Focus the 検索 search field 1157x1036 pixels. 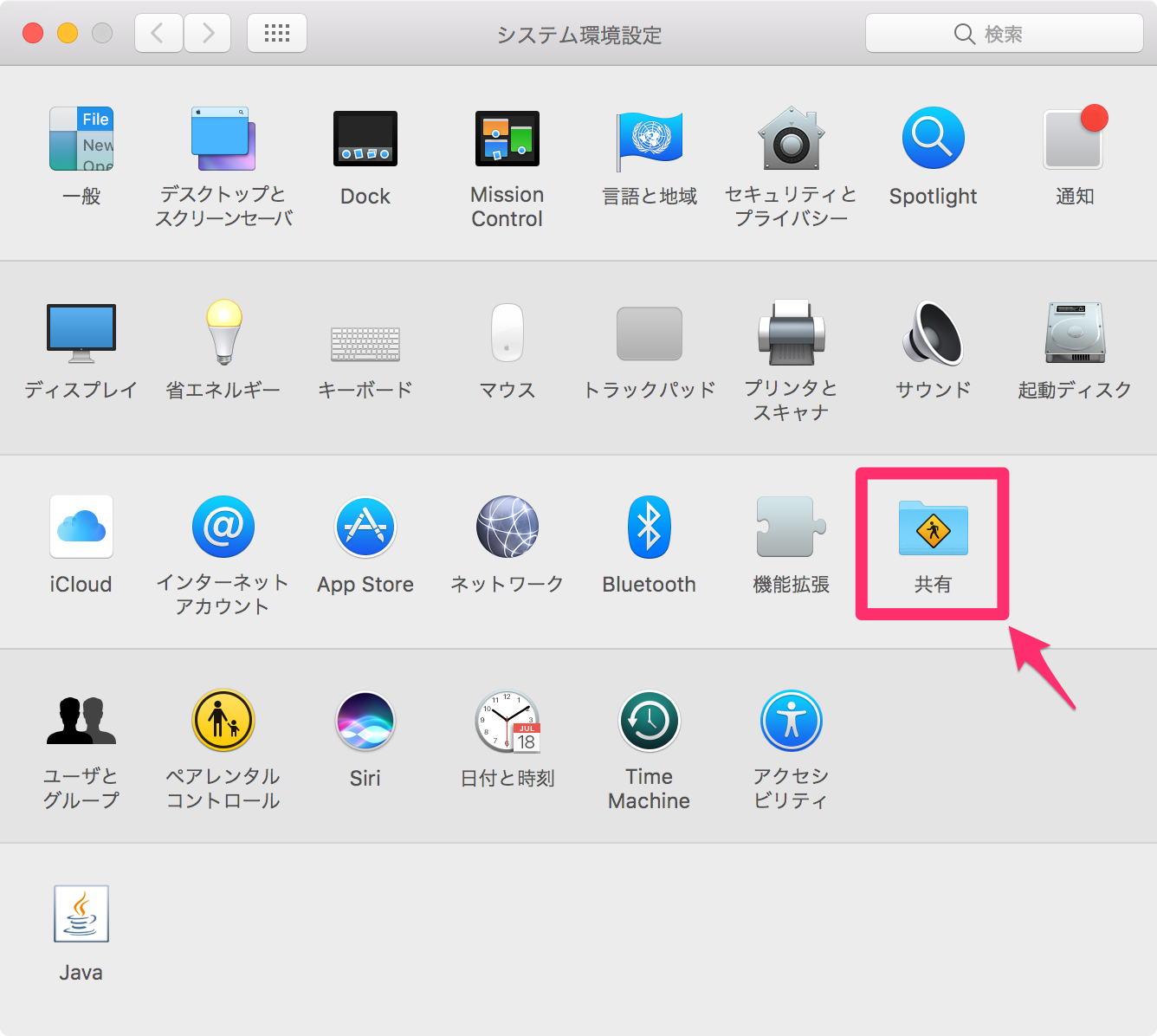pyautogui.click(x=1005, y=34)
